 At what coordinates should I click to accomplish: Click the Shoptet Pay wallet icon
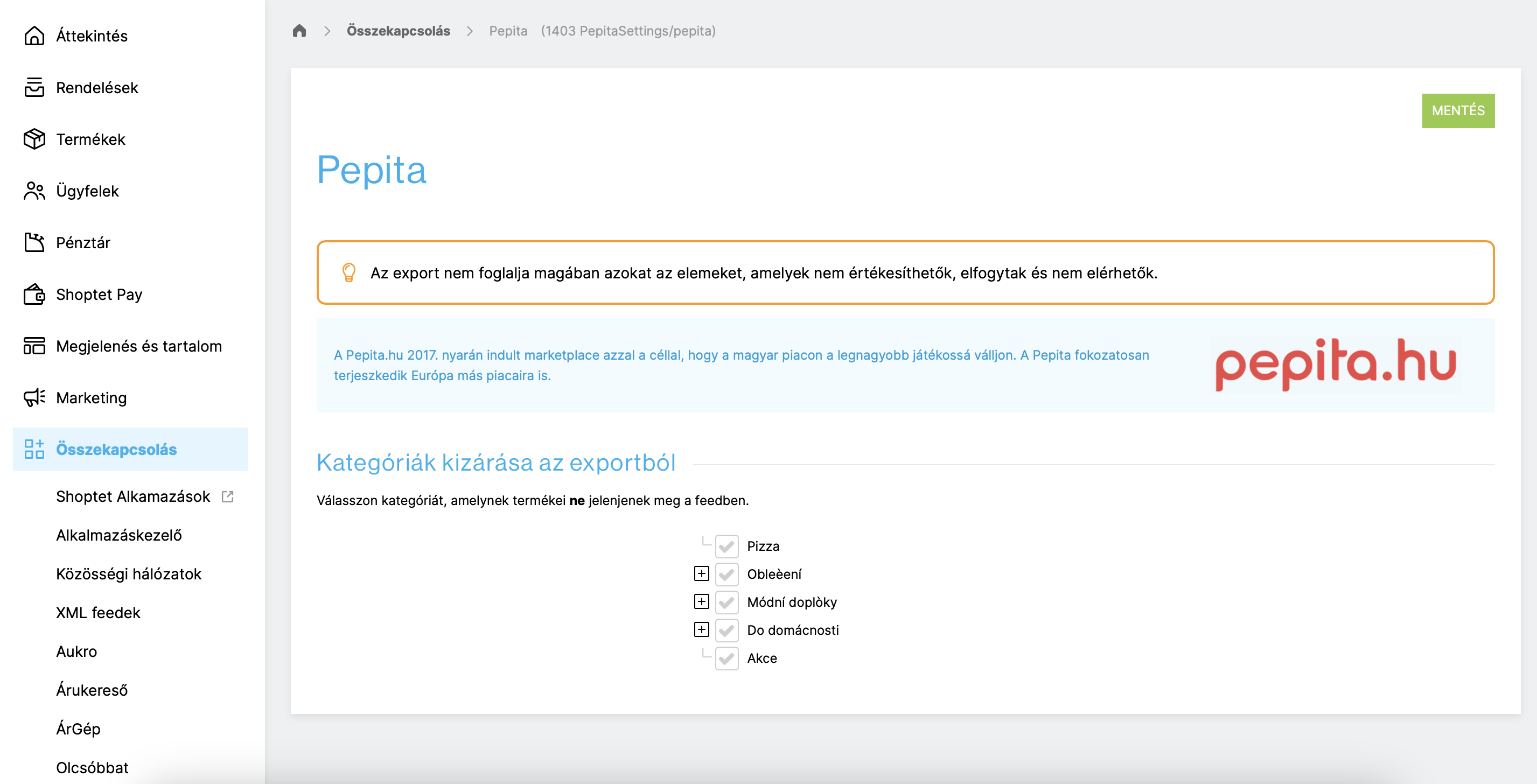coord(34,294)
